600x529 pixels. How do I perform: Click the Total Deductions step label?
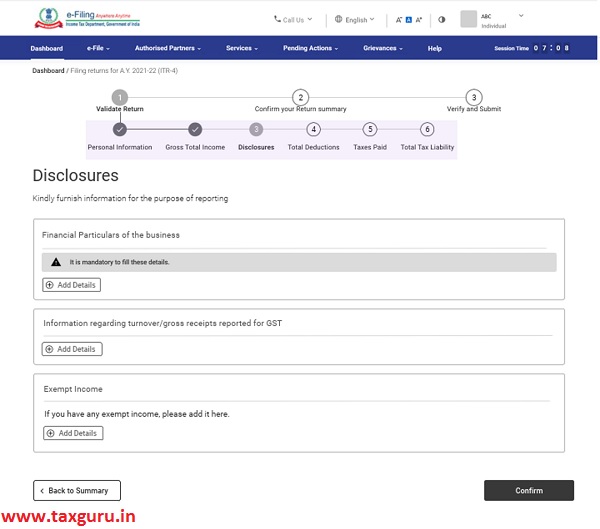coord(313,147)
